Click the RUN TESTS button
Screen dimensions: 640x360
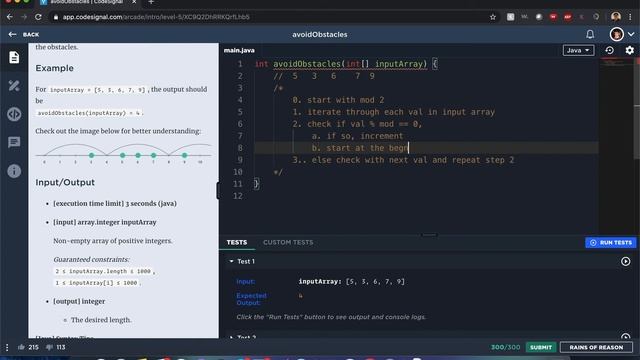tap(611, 242)
